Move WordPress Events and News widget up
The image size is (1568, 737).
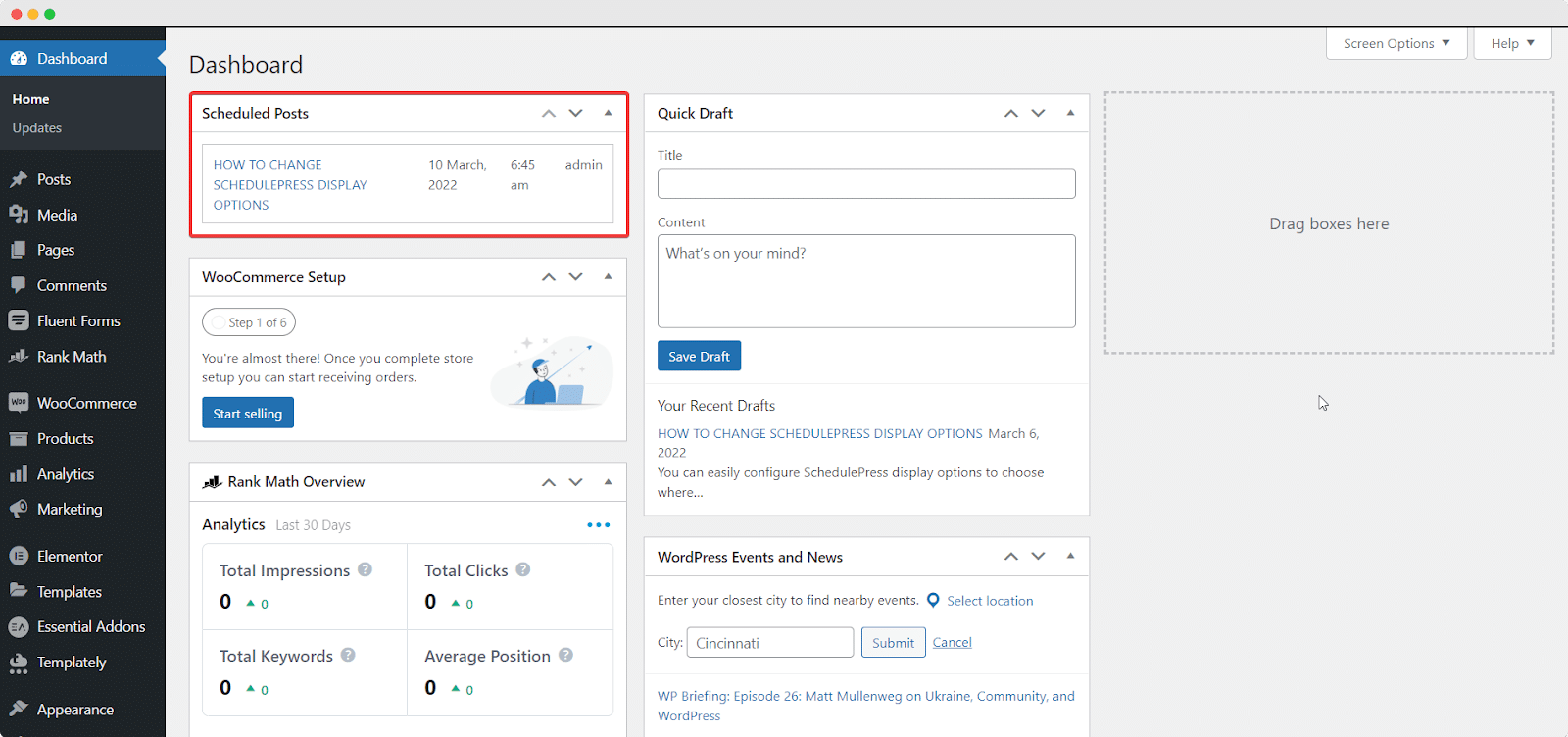pos(1011,557)
